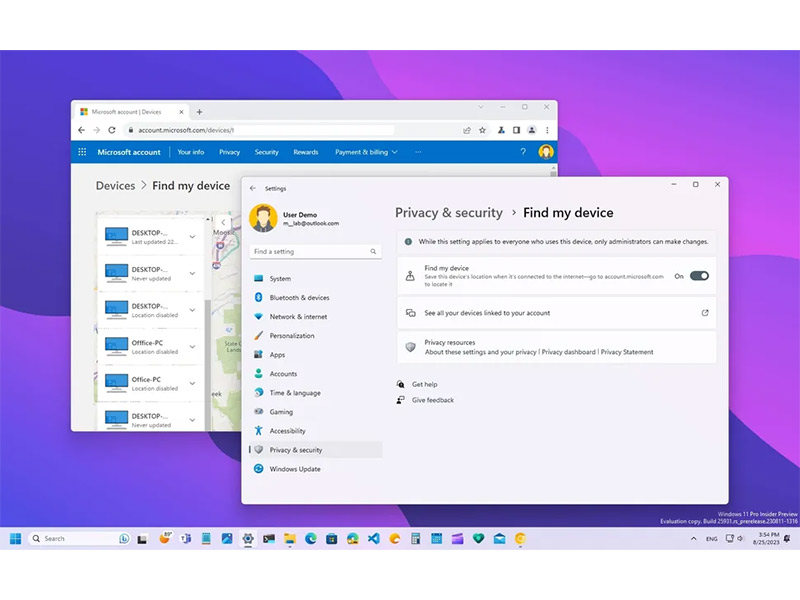Screen dimensions: 800x600
Task: Turn off the Find my device toggle
Action: (699, 276)
